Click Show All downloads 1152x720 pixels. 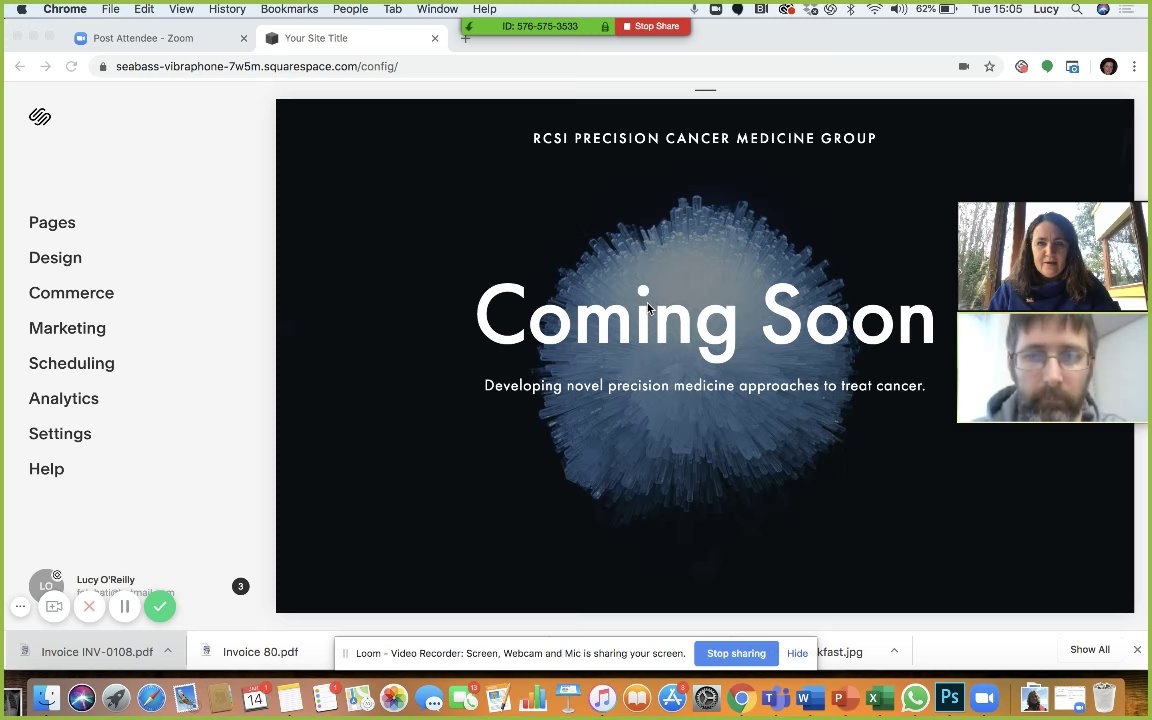1090,649
